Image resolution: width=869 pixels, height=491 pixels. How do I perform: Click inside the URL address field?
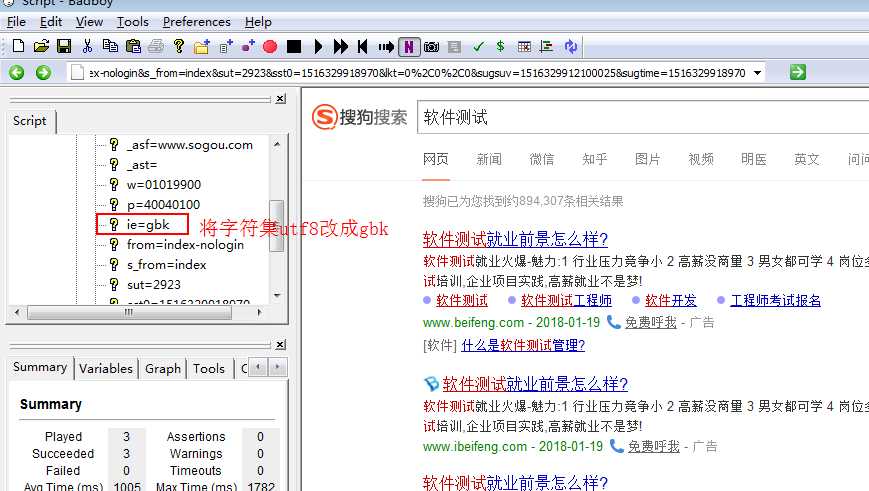[417, 73]
